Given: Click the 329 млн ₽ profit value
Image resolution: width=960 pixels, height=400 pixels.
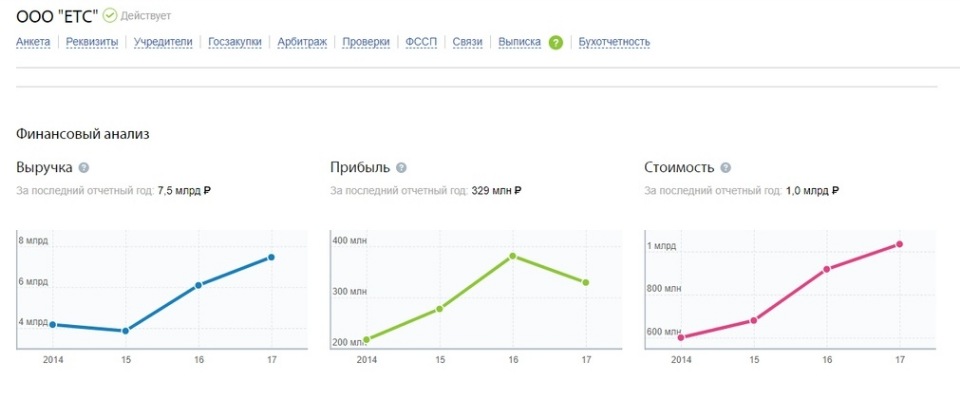Looking at the screenshot, I should pos(497,191).
